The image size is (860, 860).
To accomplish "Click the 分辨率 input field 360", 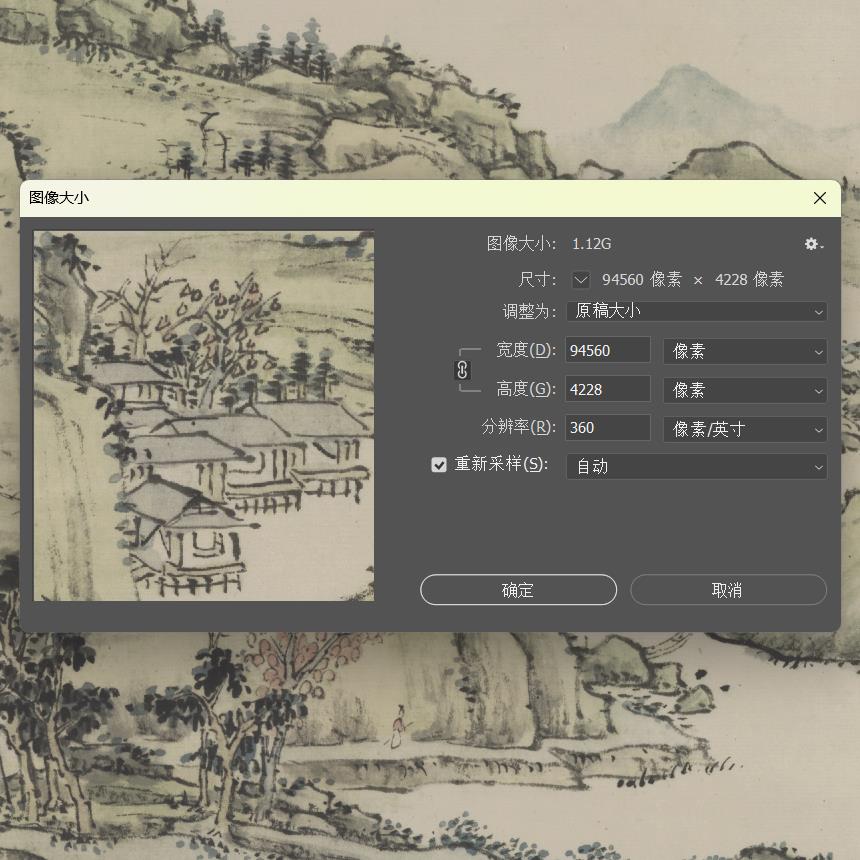I will click(x=608, y=428).
